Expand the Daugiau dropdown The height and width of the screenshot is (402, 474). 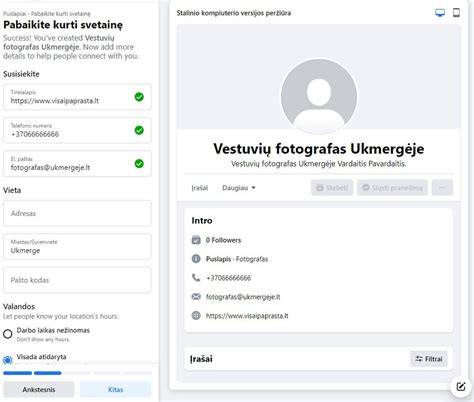[x=239, y=188]
